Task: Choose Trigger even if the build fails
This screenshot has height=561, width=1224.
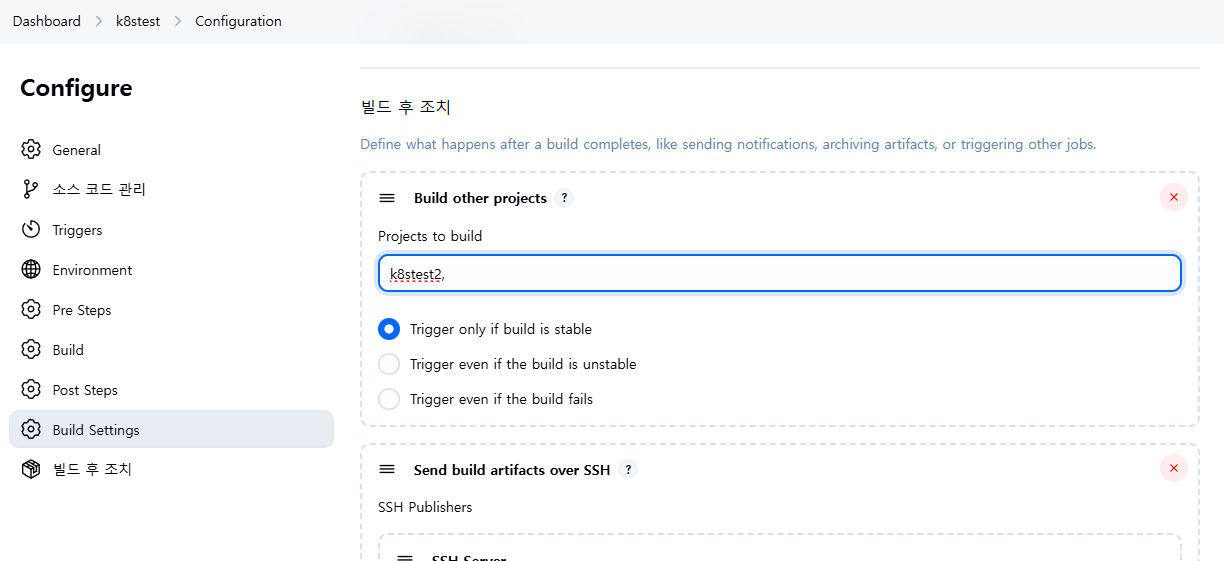Action: [389, 399]
